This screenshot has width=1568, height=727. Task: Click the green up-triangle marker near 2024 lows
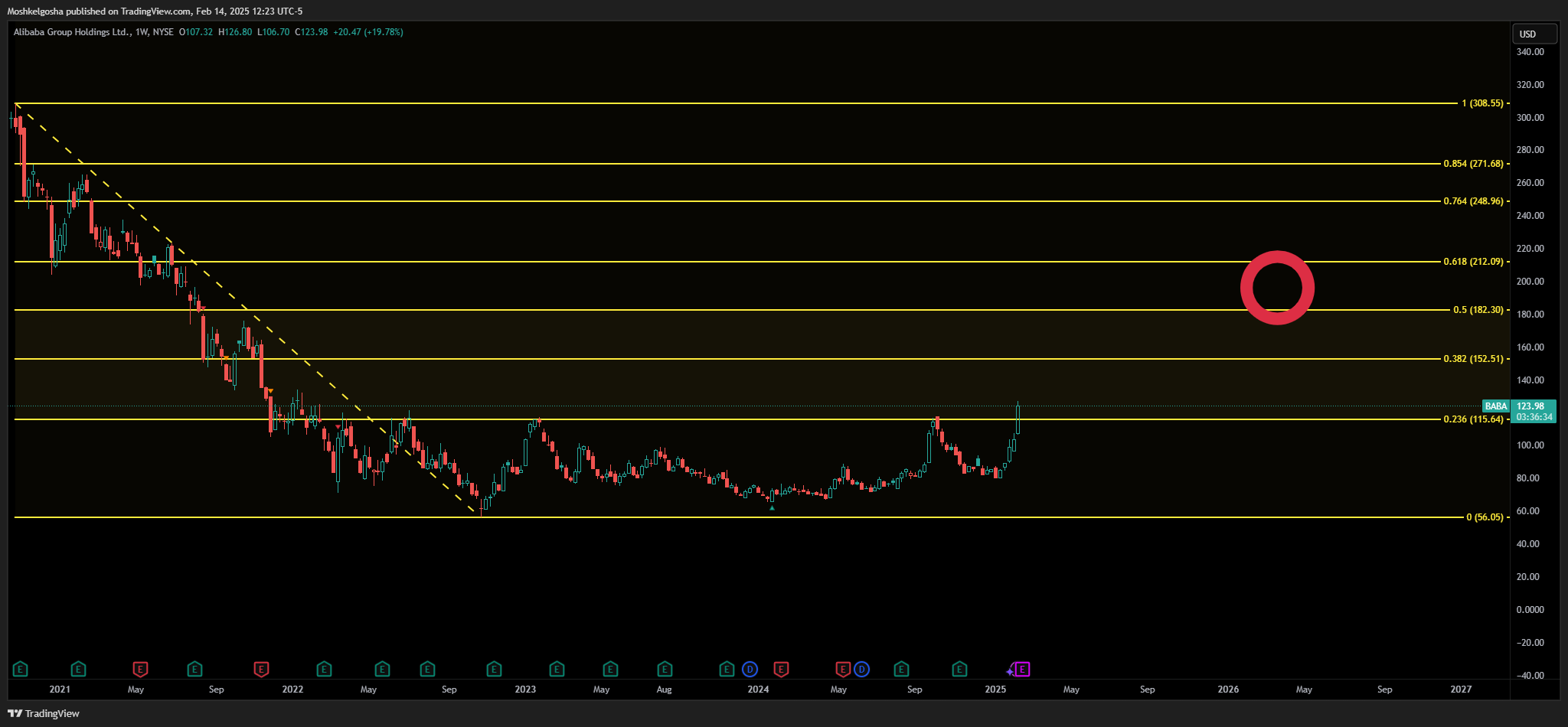tap(772, 507)
